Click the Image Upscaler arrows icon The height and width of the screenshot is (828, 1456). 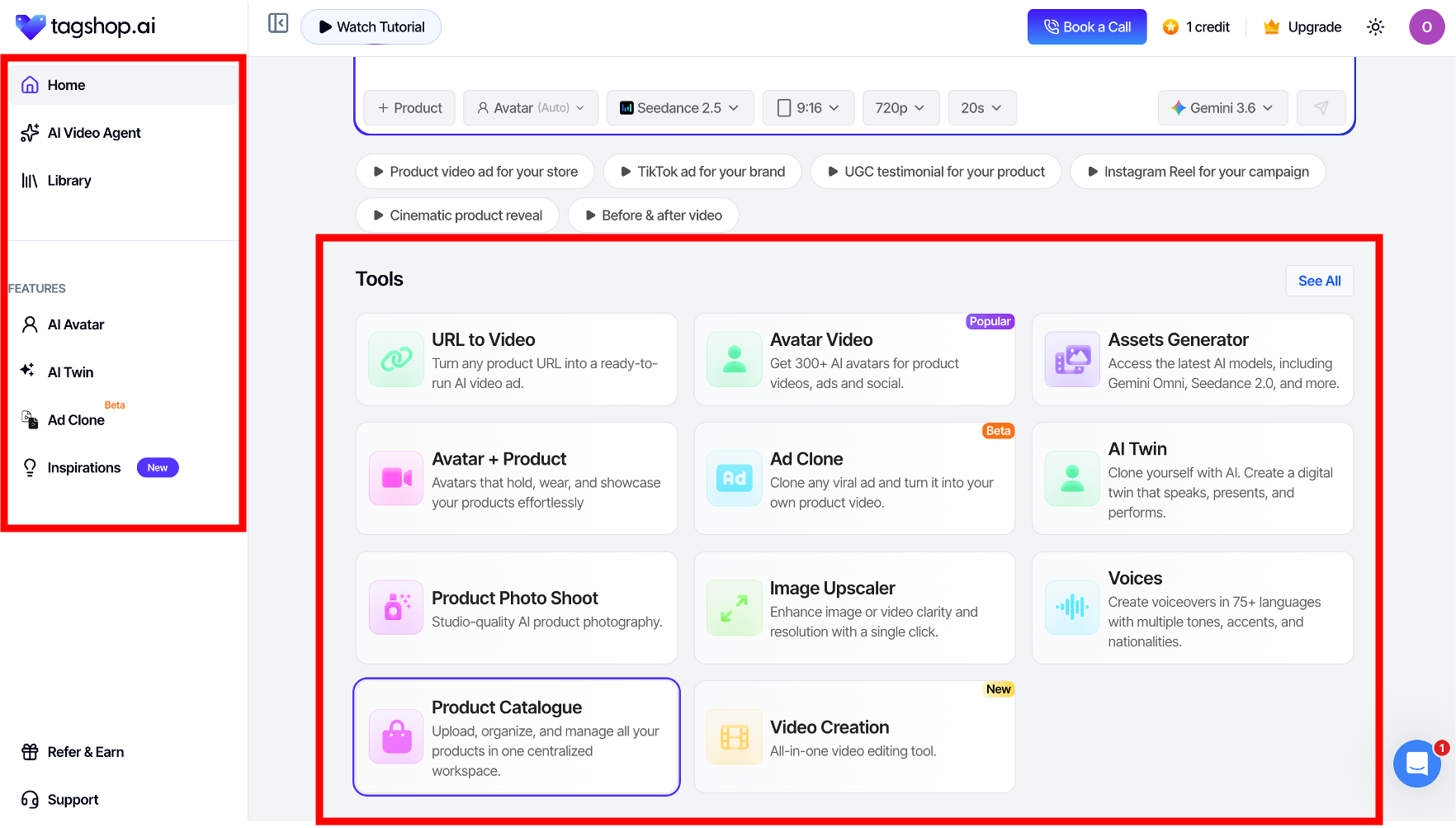click(x=735, y=608)
